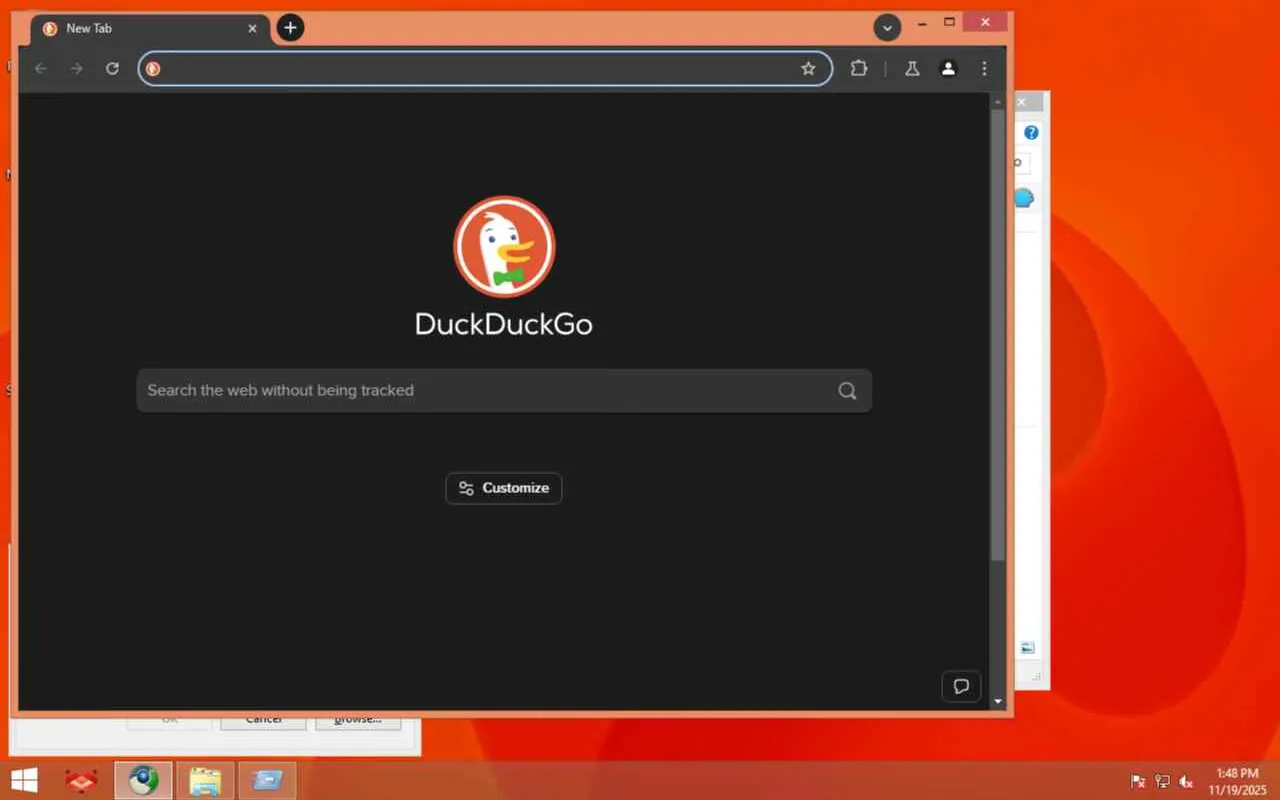The image size is (1280, 800).
Task: Close the New Tab tab
Action: 252,29
